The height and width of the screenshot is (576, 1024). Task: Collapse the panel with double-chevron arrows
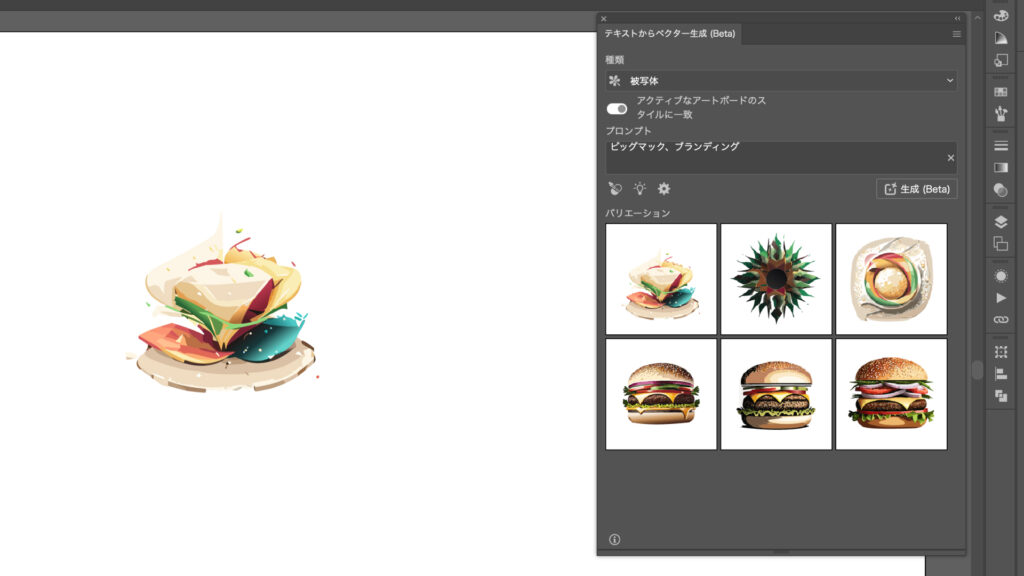pyautogui.click(x=957, y=18)
